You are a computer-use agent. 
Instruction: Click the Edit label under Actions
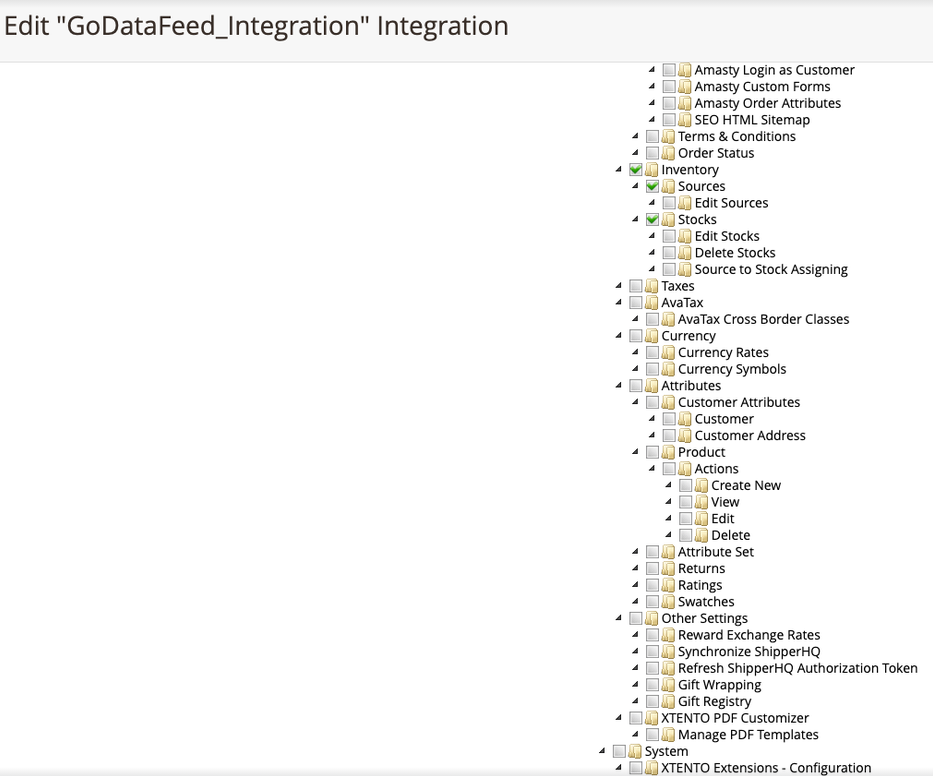pos(722,519)
